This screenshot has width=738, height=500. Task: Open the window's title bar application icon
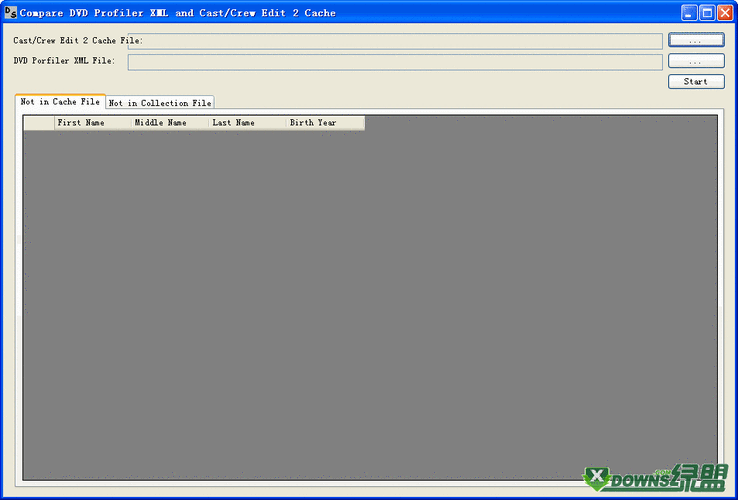click(10, 13)
